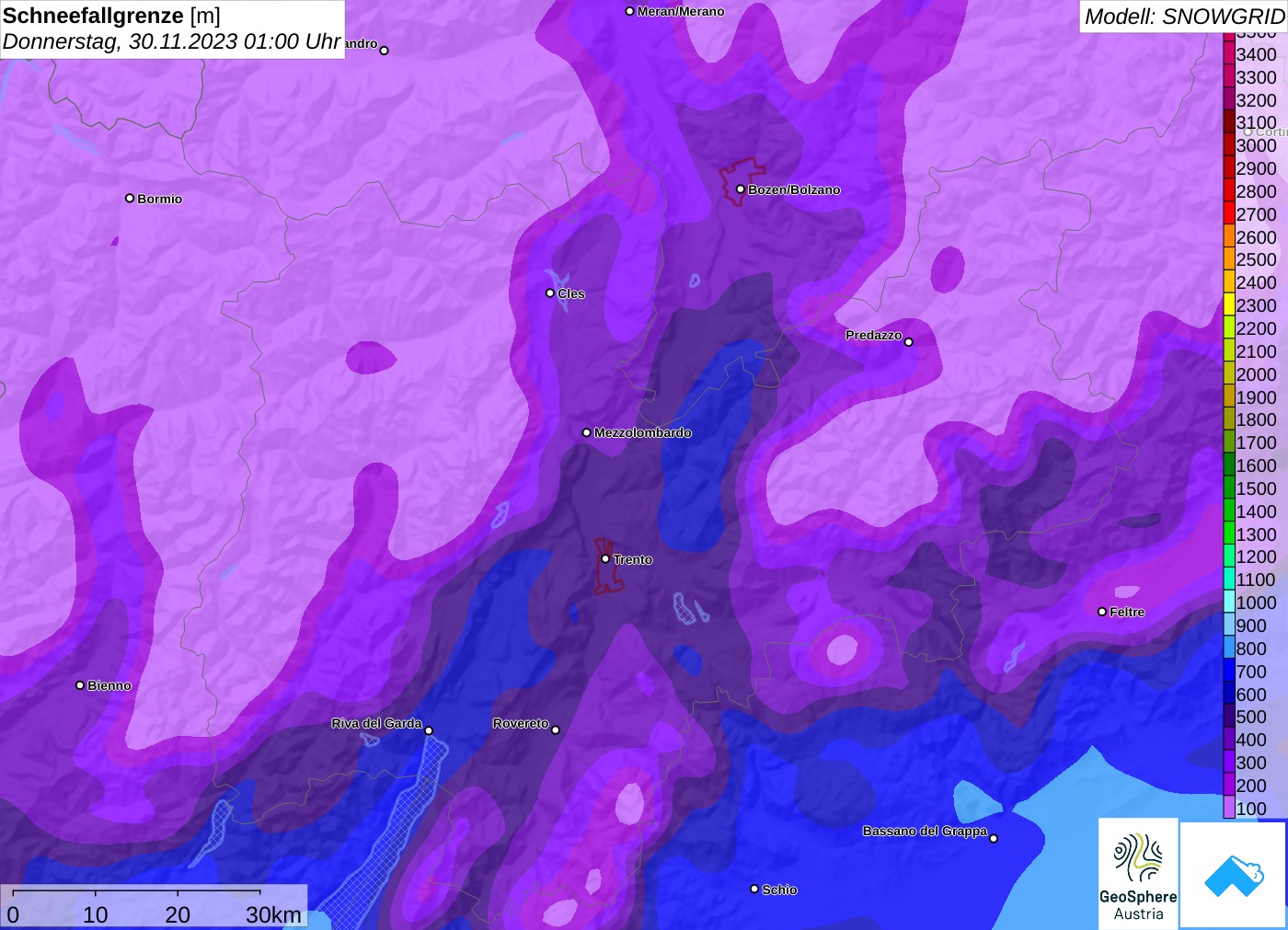Click the blue cloud house logo

[x=1234, y=875]
